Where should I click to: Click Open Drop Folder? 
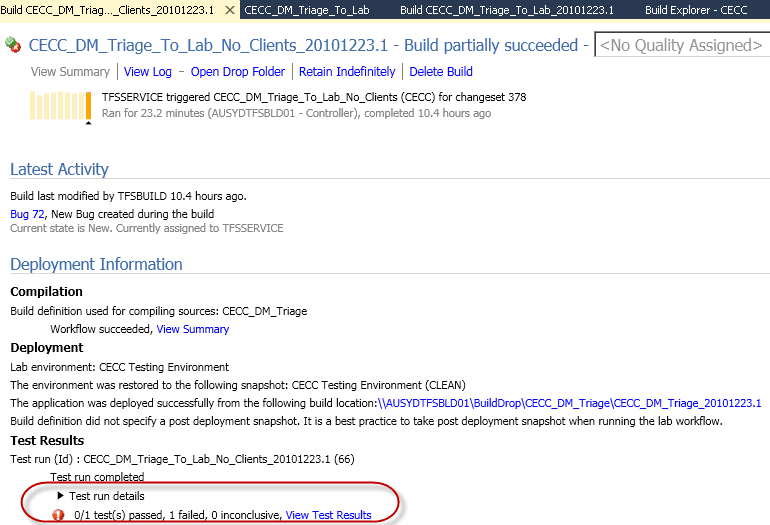[x=238, y=72]
